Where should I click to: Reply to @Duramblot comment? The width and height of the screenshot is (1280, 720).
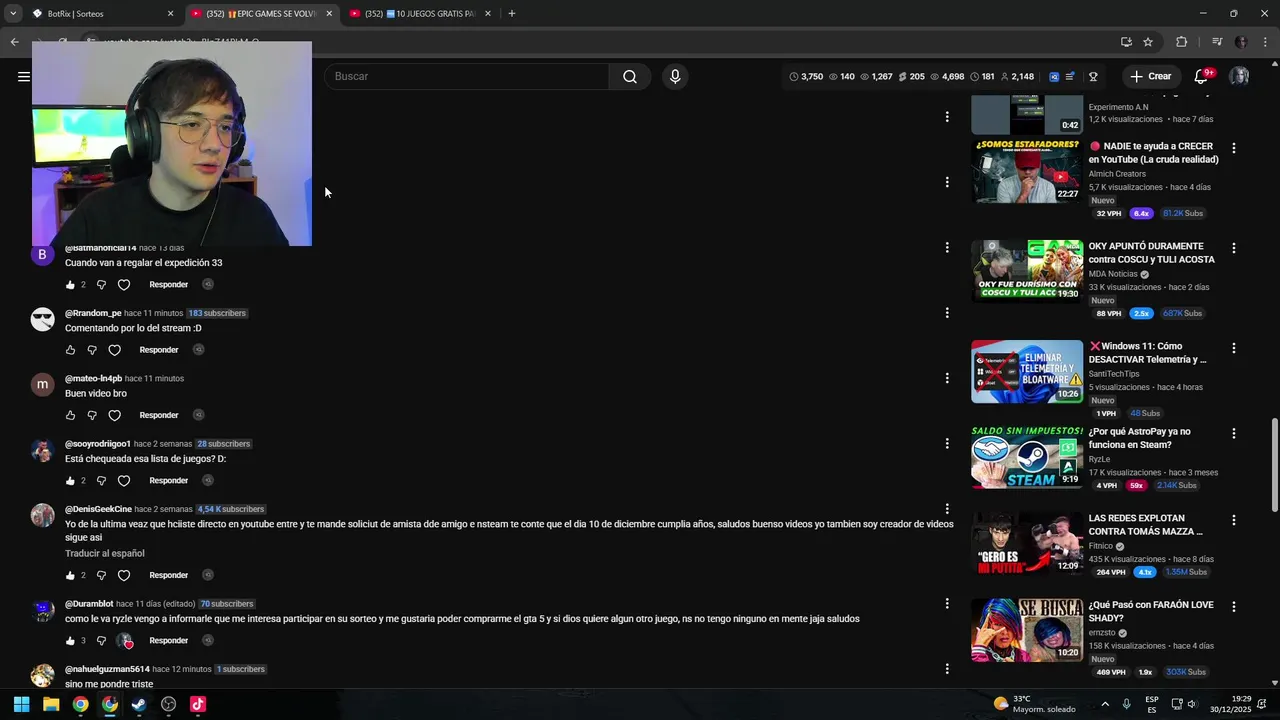pyautogui.click(x=168, y=641)
